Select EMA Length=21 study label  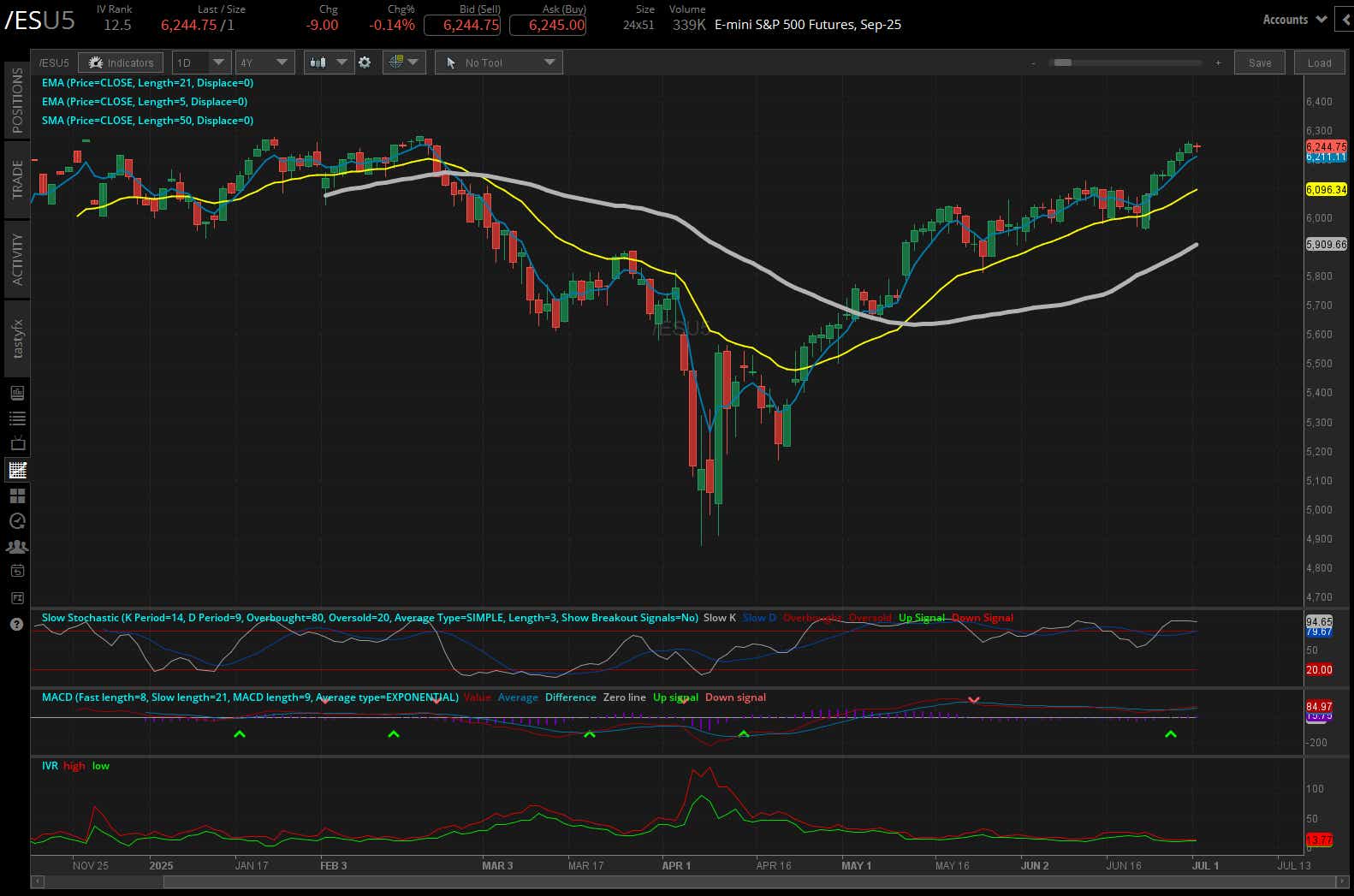(147, 83)
